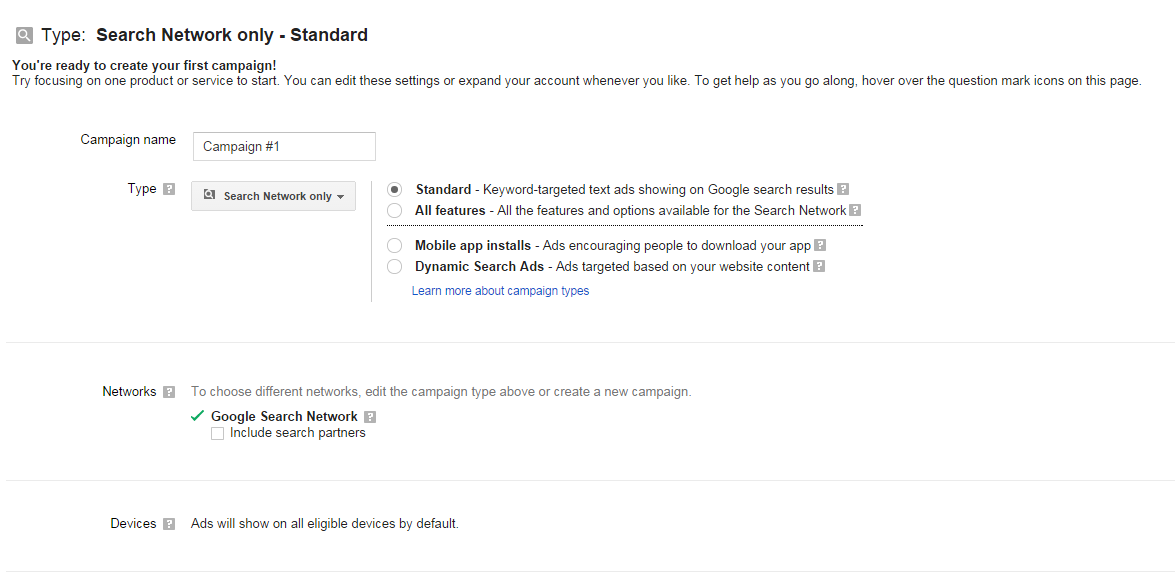Click the green Google Search Network checkmark
Screen dimensions: 1175x581
tap(198, 416)
